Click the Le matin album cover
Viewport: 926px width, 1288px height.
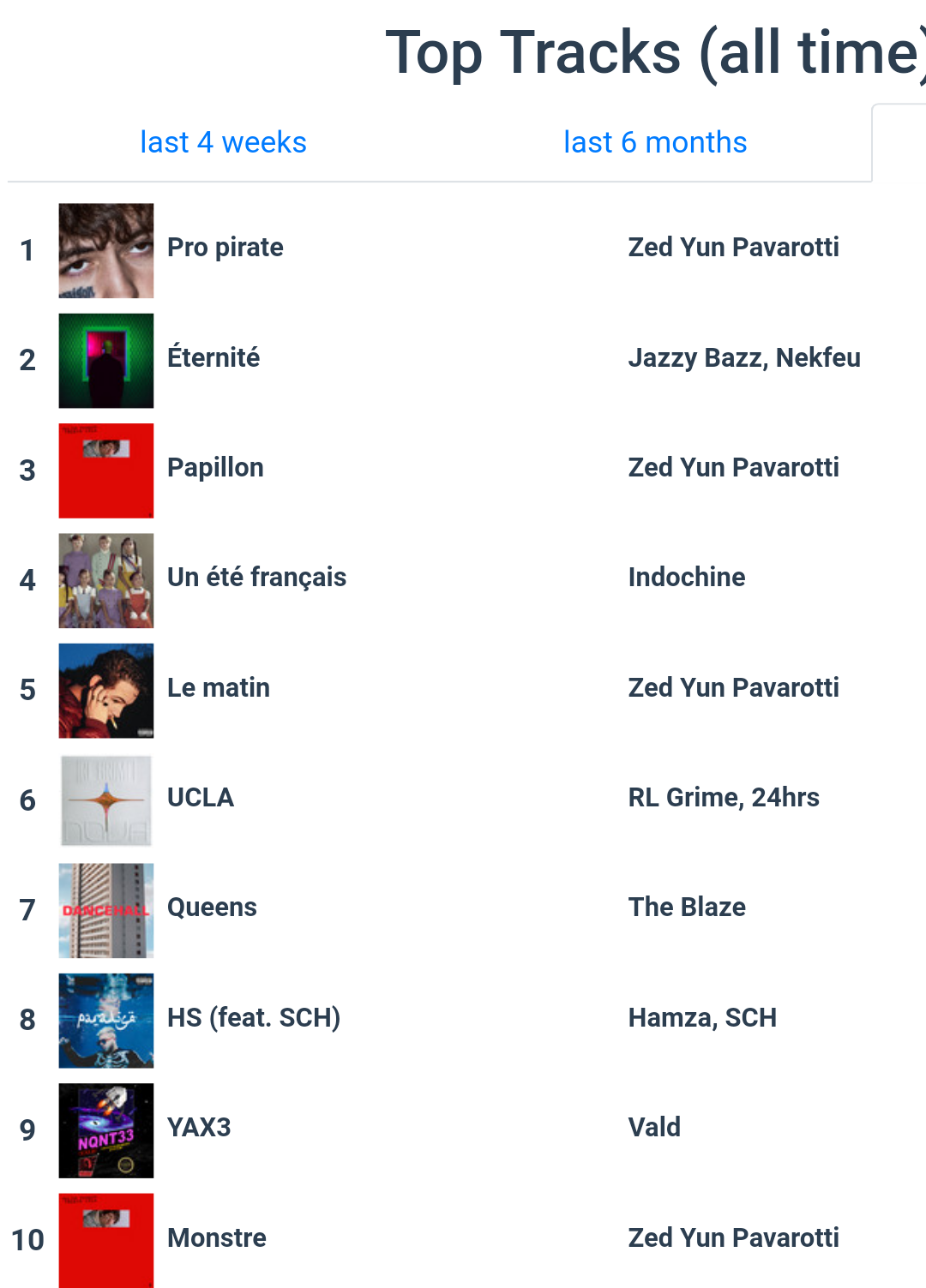click(106, 691)
